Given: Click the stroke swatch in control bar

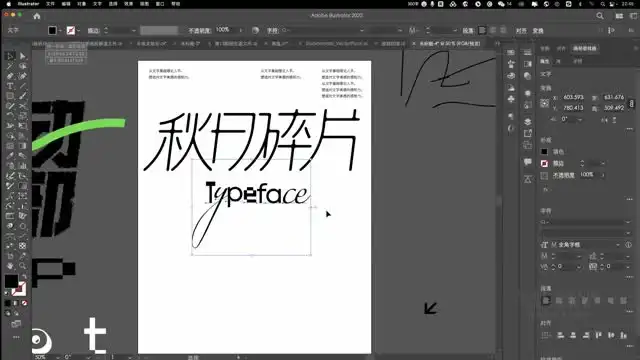Looking at the screenshot, I should (x=71, y=31).
